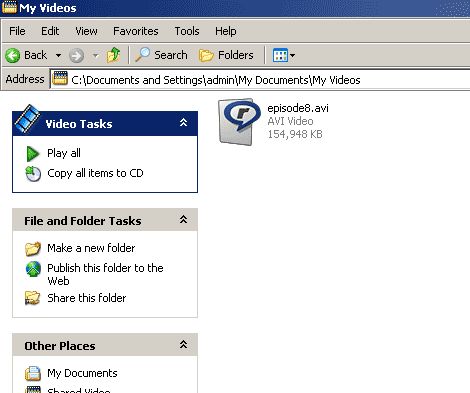Toggle the Folders pane button
The image size is (470, 393).
pos(226,55)
